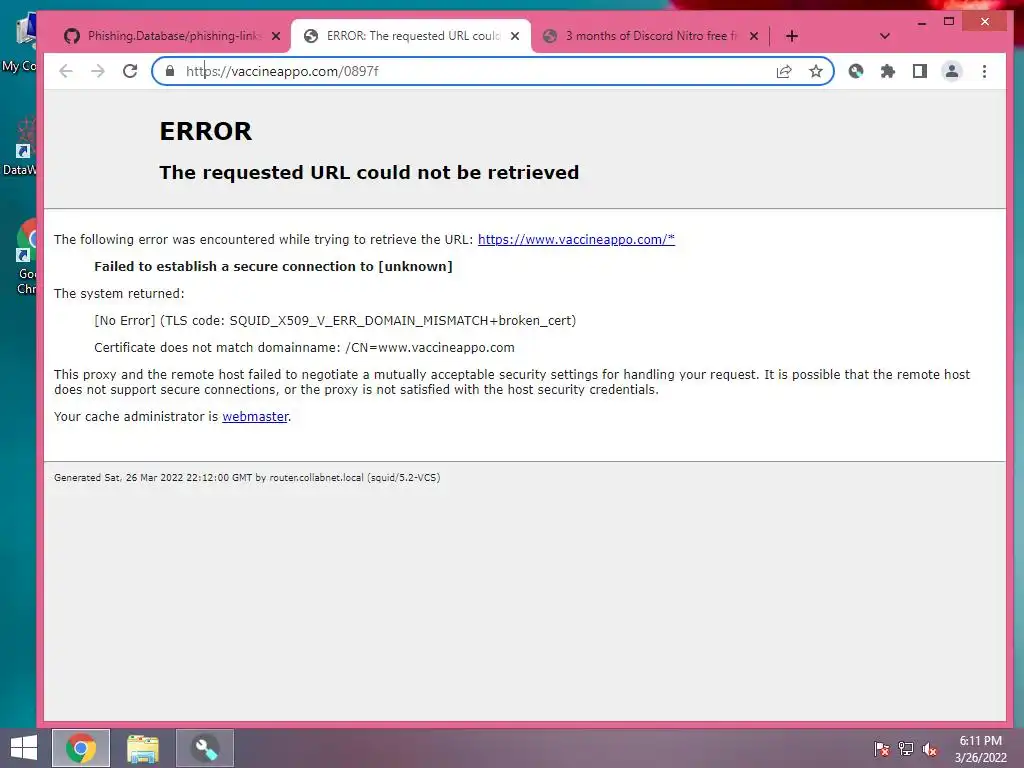Click the 'Generated Sat, 26 Mar 2022' footer text
1024x768 pixels.
(x=247, y=478)
